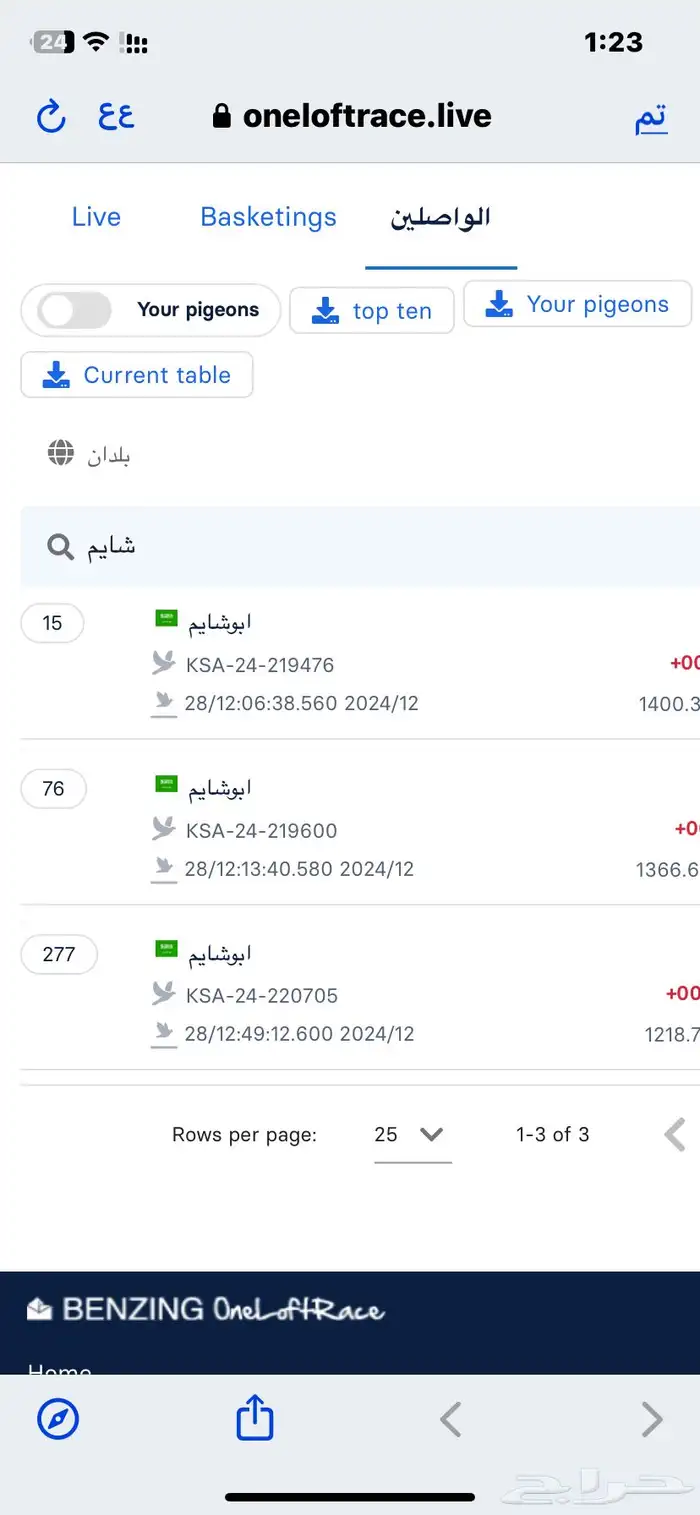
Task: Click the globe icon beside بلدان
Action: click(61, 454)
